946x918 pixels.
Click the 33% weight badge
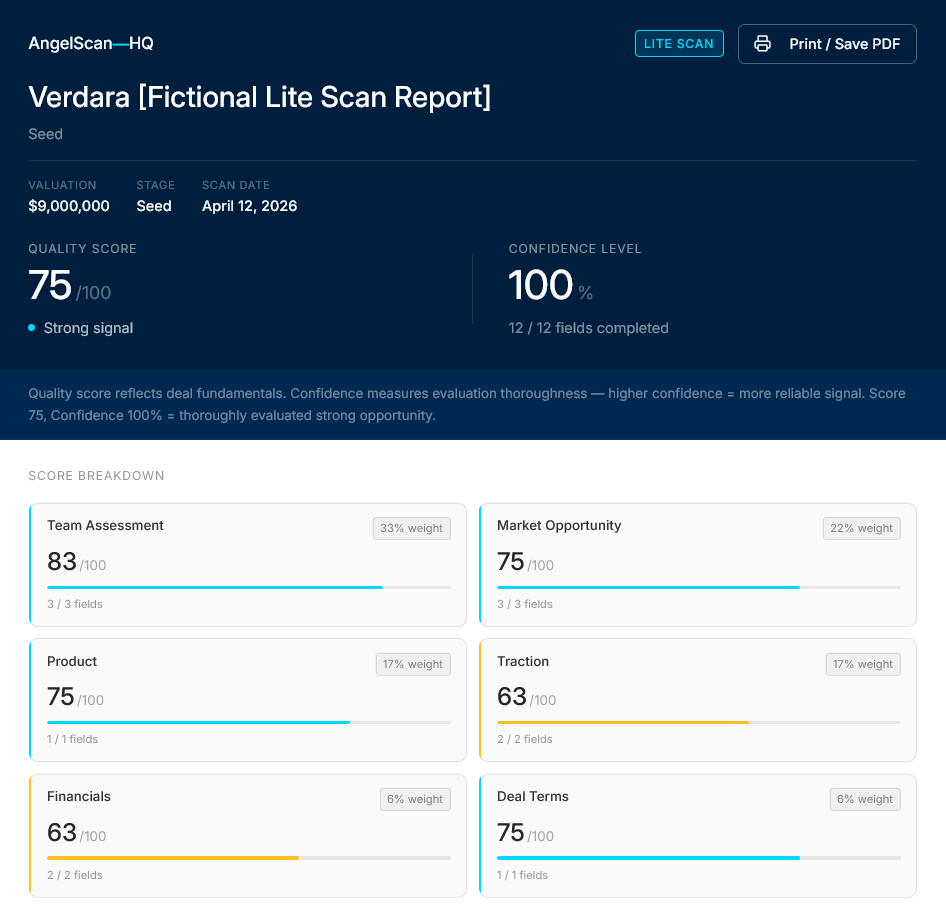click(411, 528)
